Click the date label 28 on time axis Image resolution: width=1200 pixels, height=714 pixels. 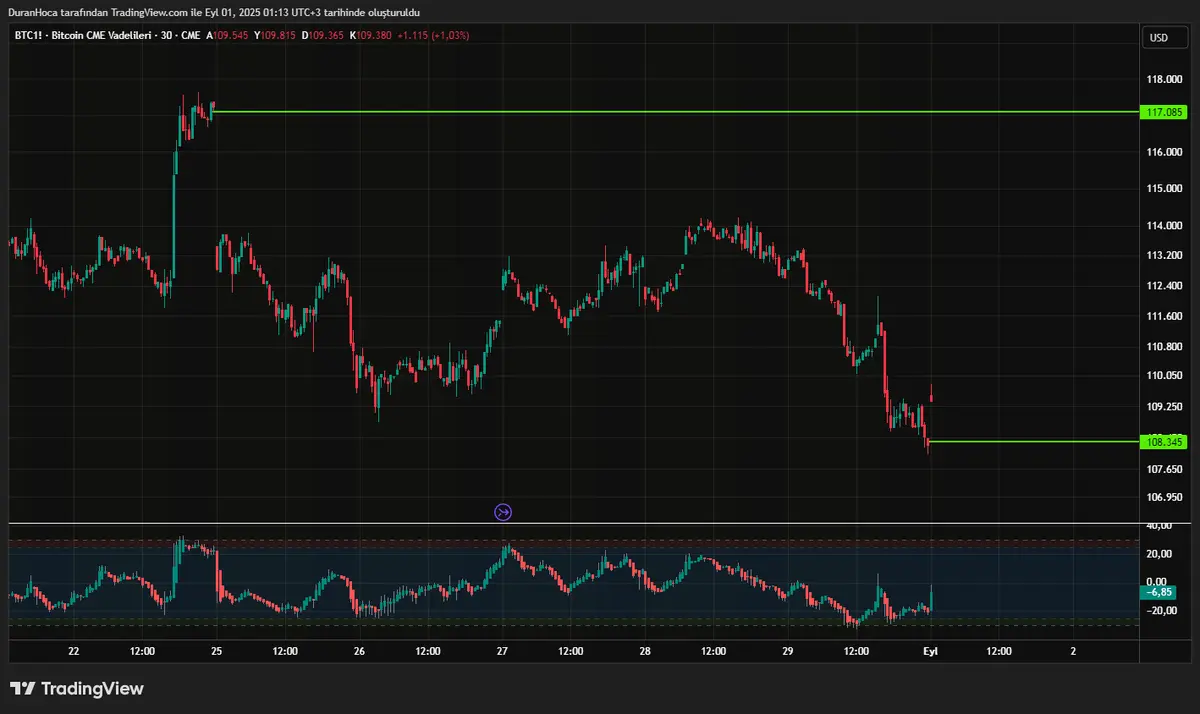tap(645, 651)
